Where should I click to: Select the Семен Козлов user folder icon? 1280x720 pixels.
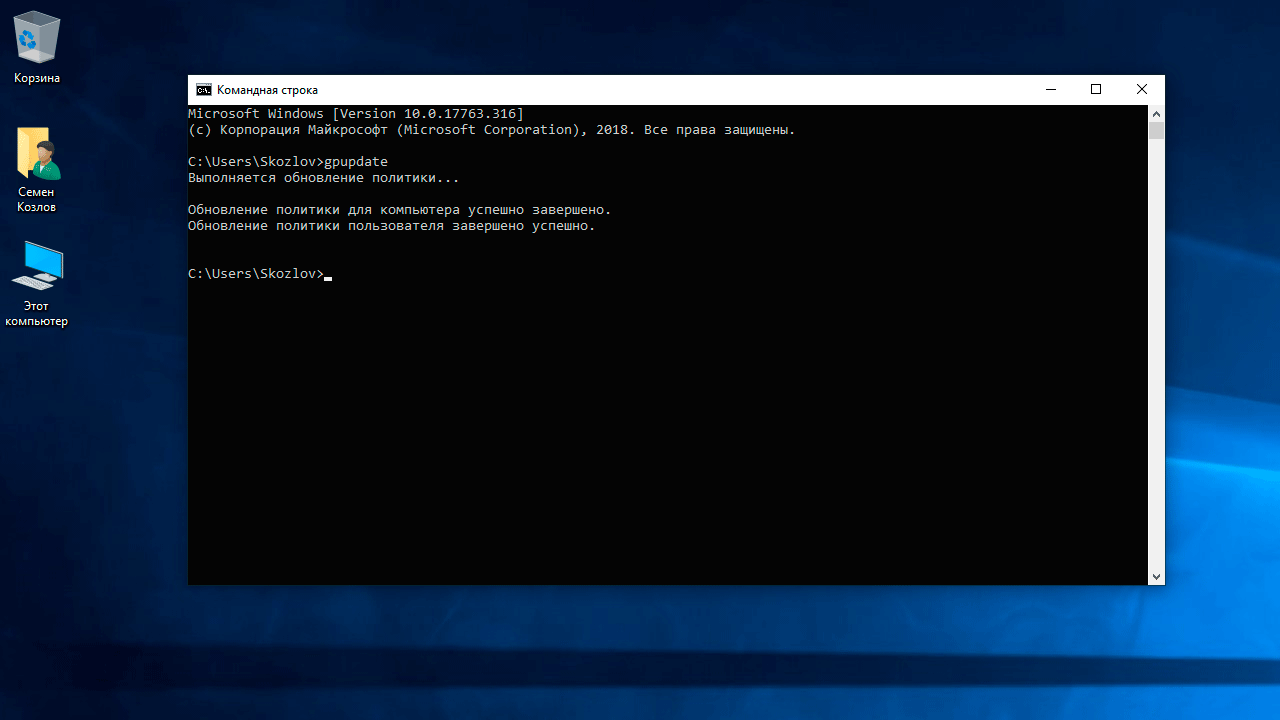(x=37, y=154)
